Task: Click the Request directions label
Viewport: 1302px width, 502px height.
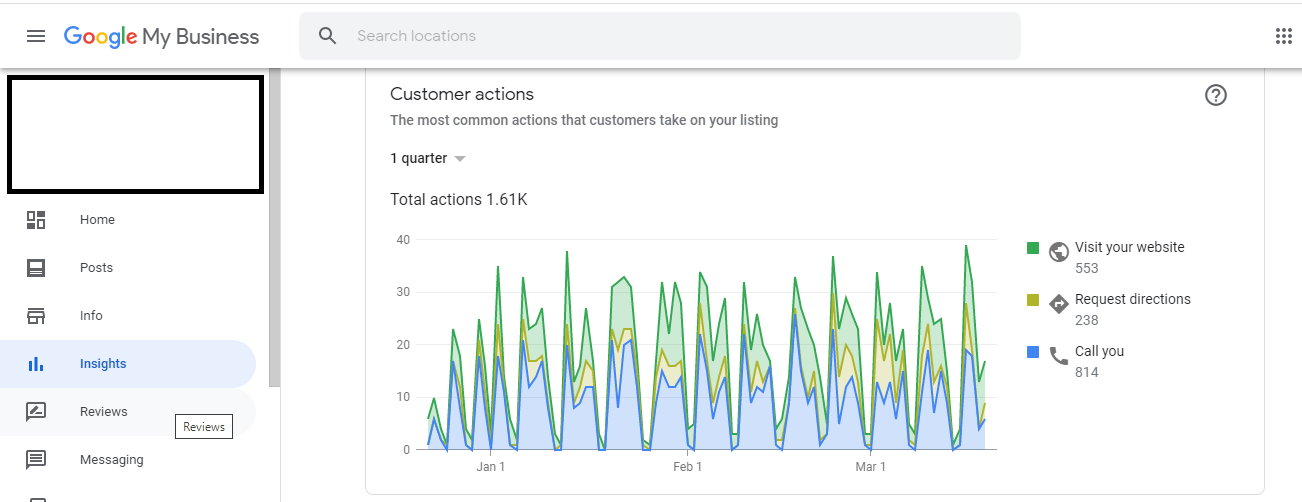Action: pos(1133,299)
